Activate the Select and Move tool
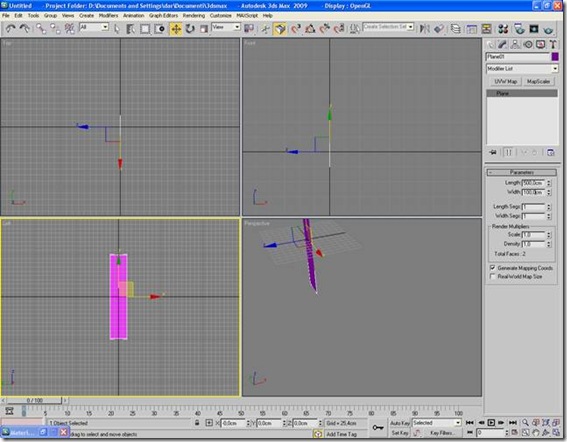The width and height of the screenshot is (567, 442). pos(176,29)
